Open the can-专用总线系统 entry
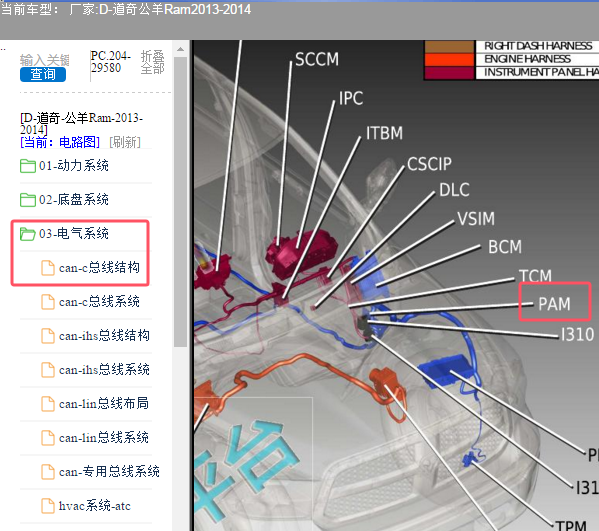This screenshot has height=531, width=599. 109,472
